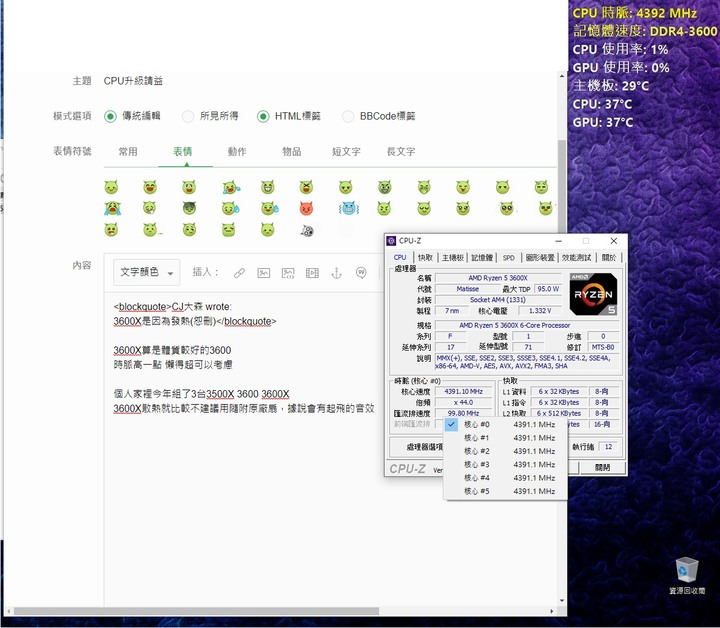The width and height of the screenshot is (720, 628).
Task: Click the 核心電壓 value '1.332 V'
Action: tap(540, 311)
